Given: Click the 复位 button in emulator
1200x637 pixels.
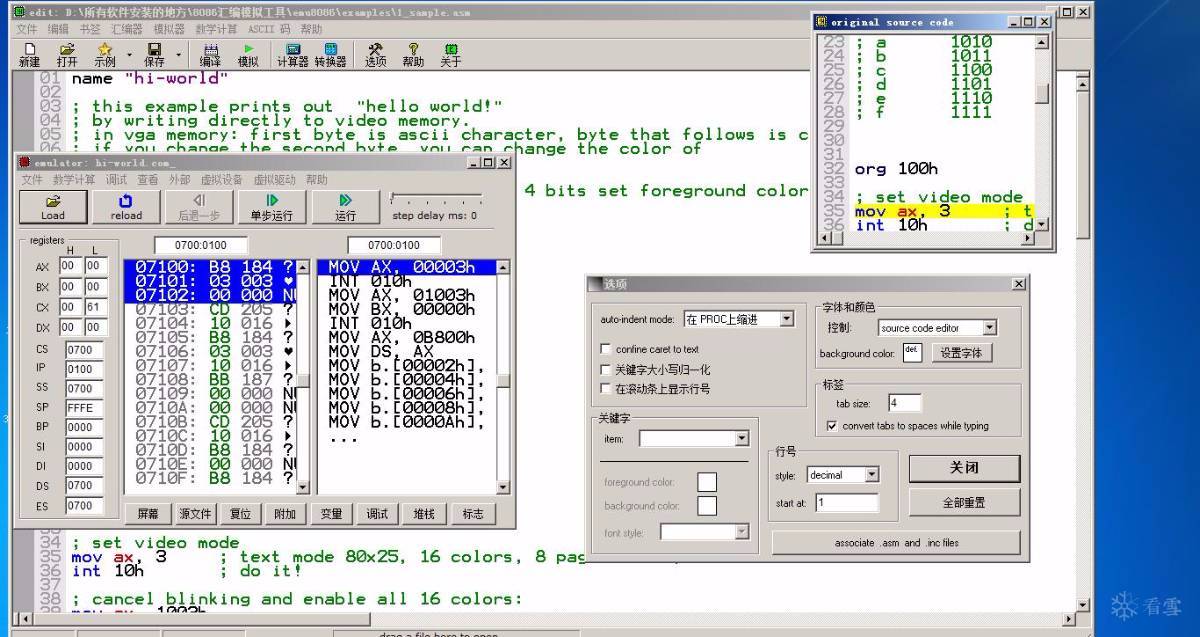Looking at the screenshot, I should pos(240,514).
